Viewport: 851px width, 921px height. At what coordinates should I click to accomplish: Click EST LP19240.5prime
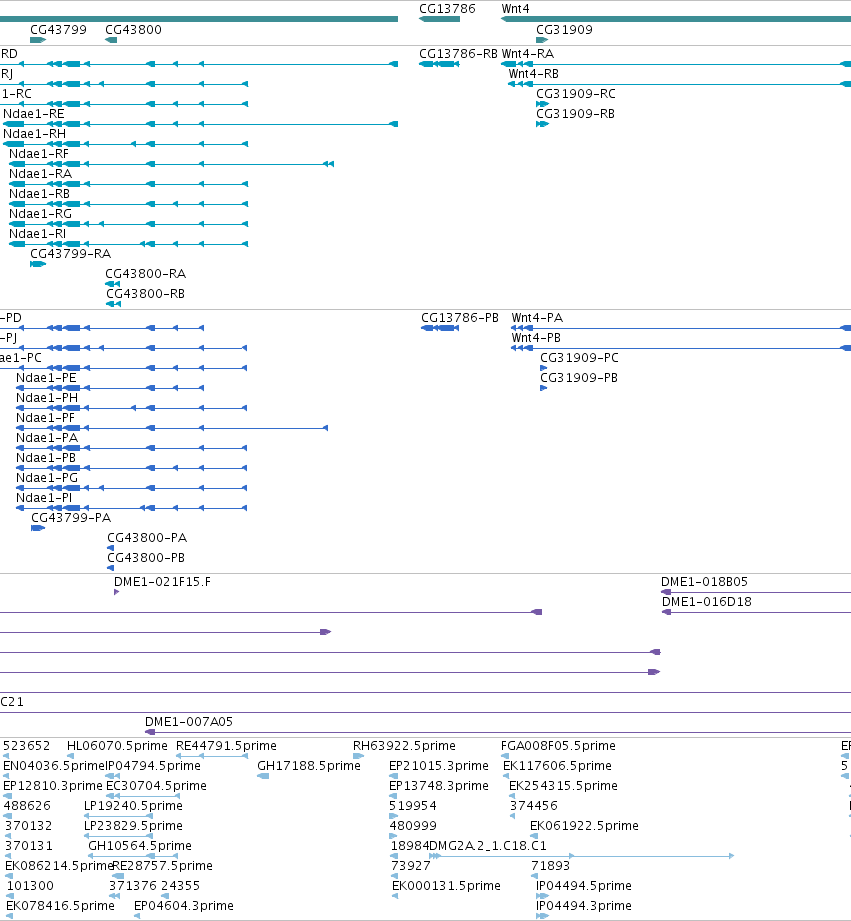click(x=133, y=805)
